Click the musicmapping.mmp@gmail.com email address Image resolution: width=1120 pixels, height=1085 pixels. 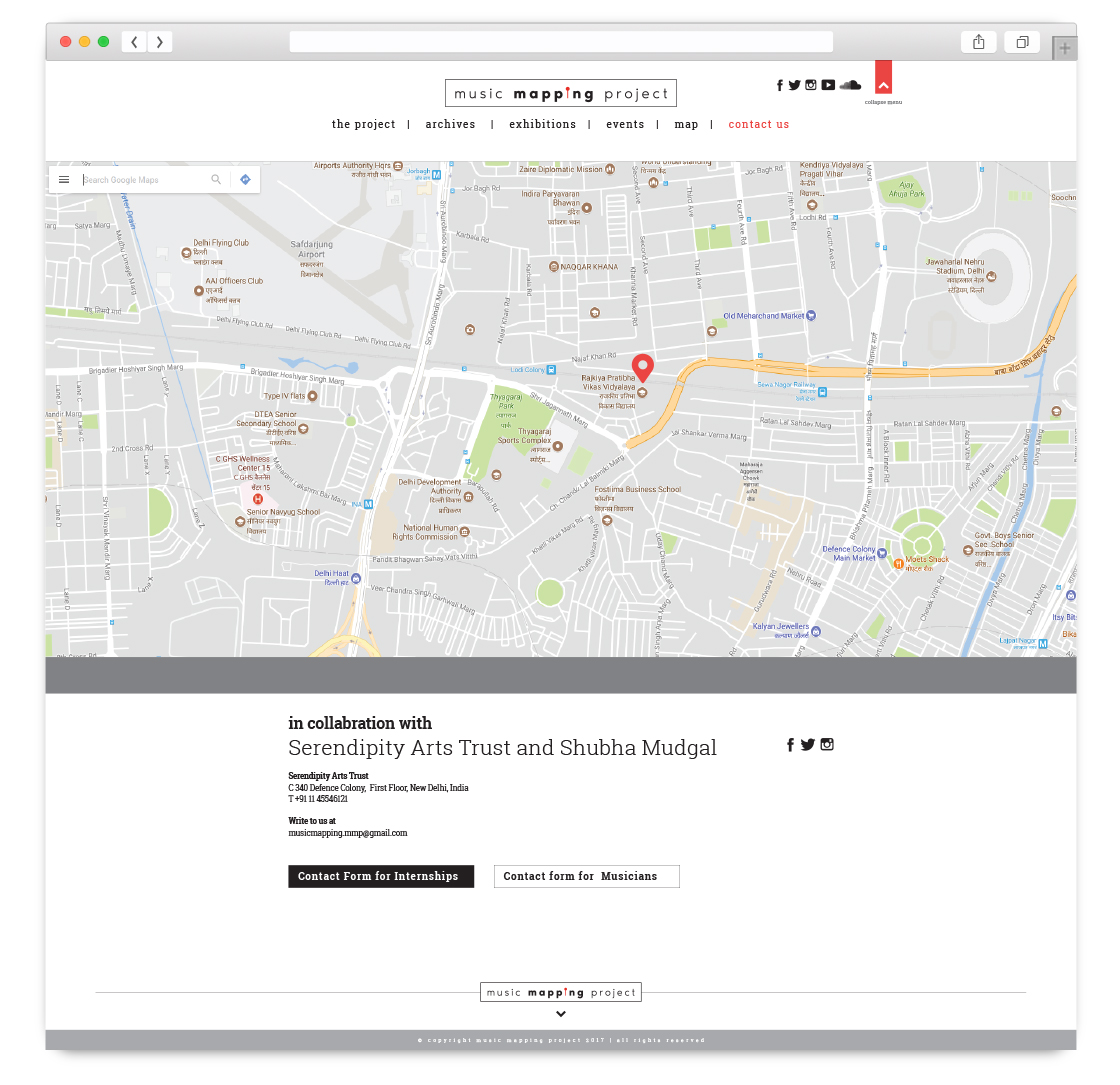point(348,833)
